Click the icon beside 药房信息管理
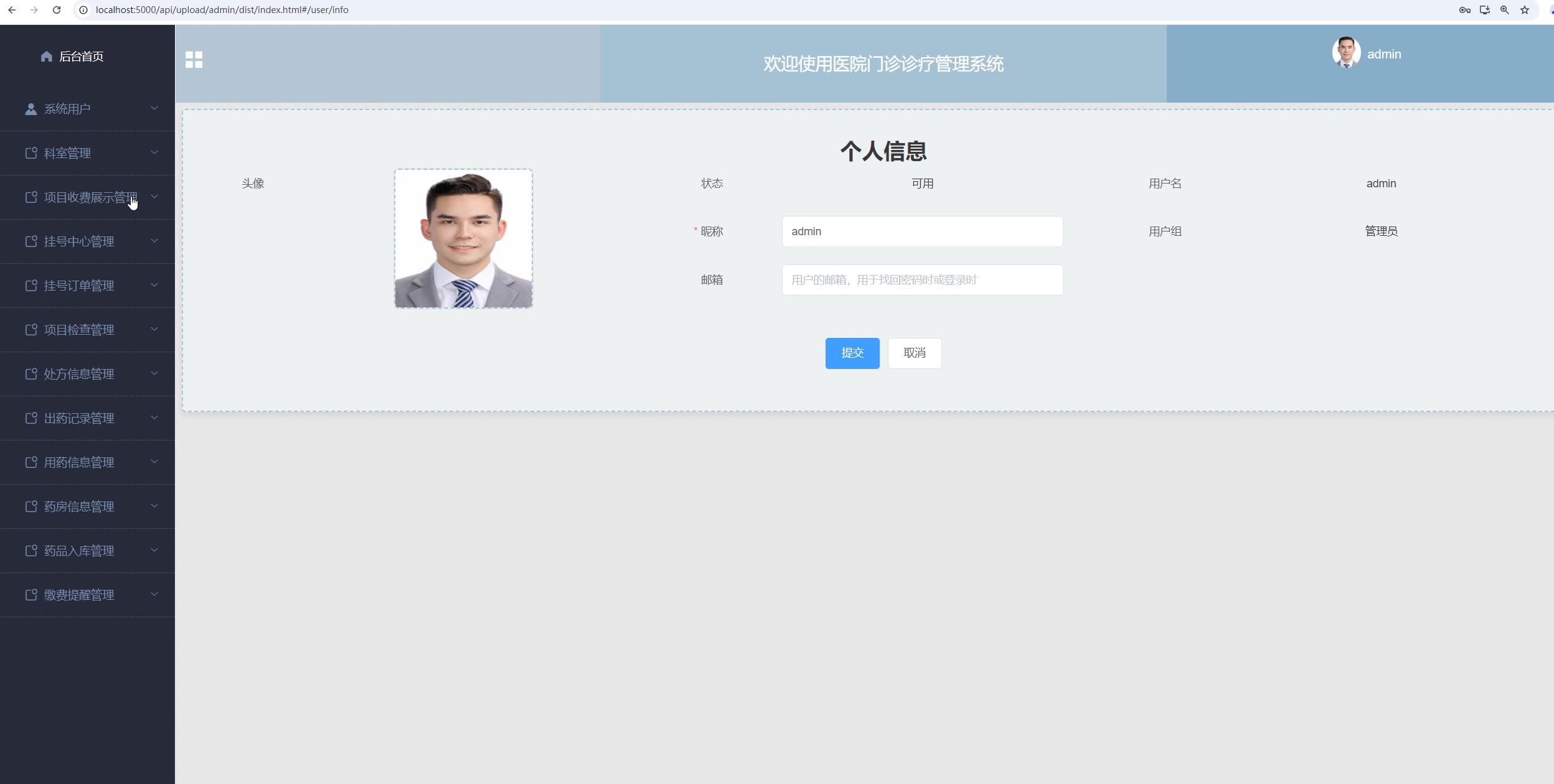Viewport: 1554px width, 784px height. [x=31, y=506]
